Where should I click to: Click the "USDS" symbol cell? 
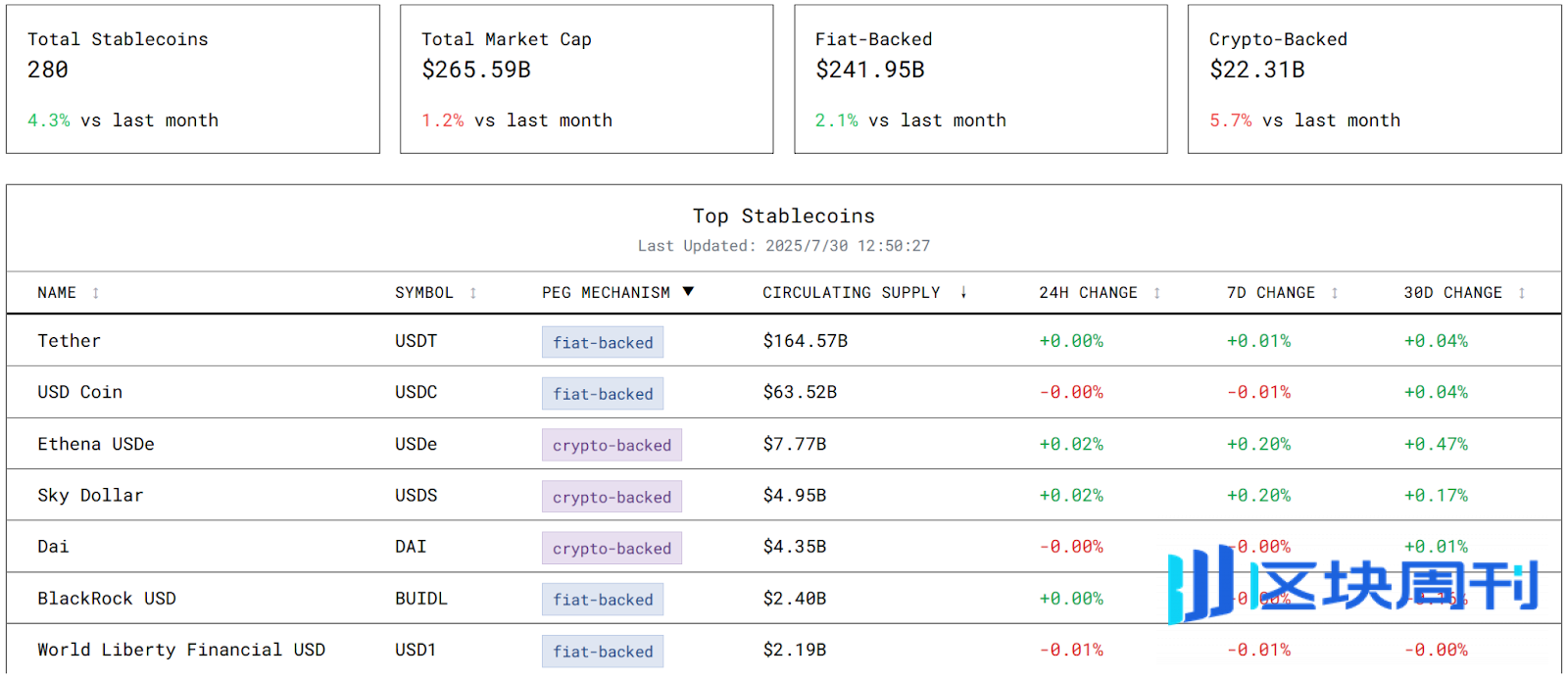click(416, 495)
